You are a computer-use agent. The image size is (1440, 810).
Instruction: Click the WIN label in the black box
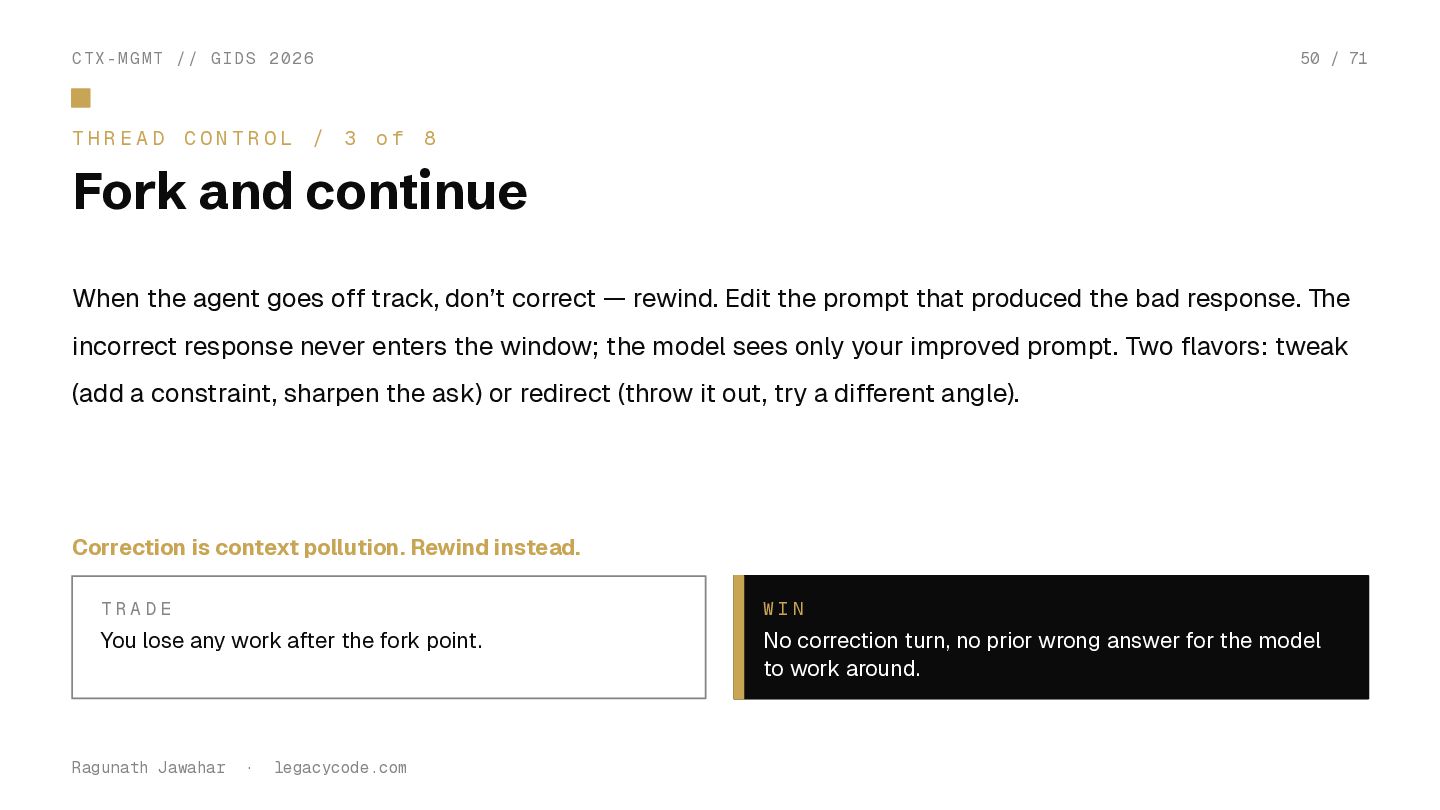point(785,609)
